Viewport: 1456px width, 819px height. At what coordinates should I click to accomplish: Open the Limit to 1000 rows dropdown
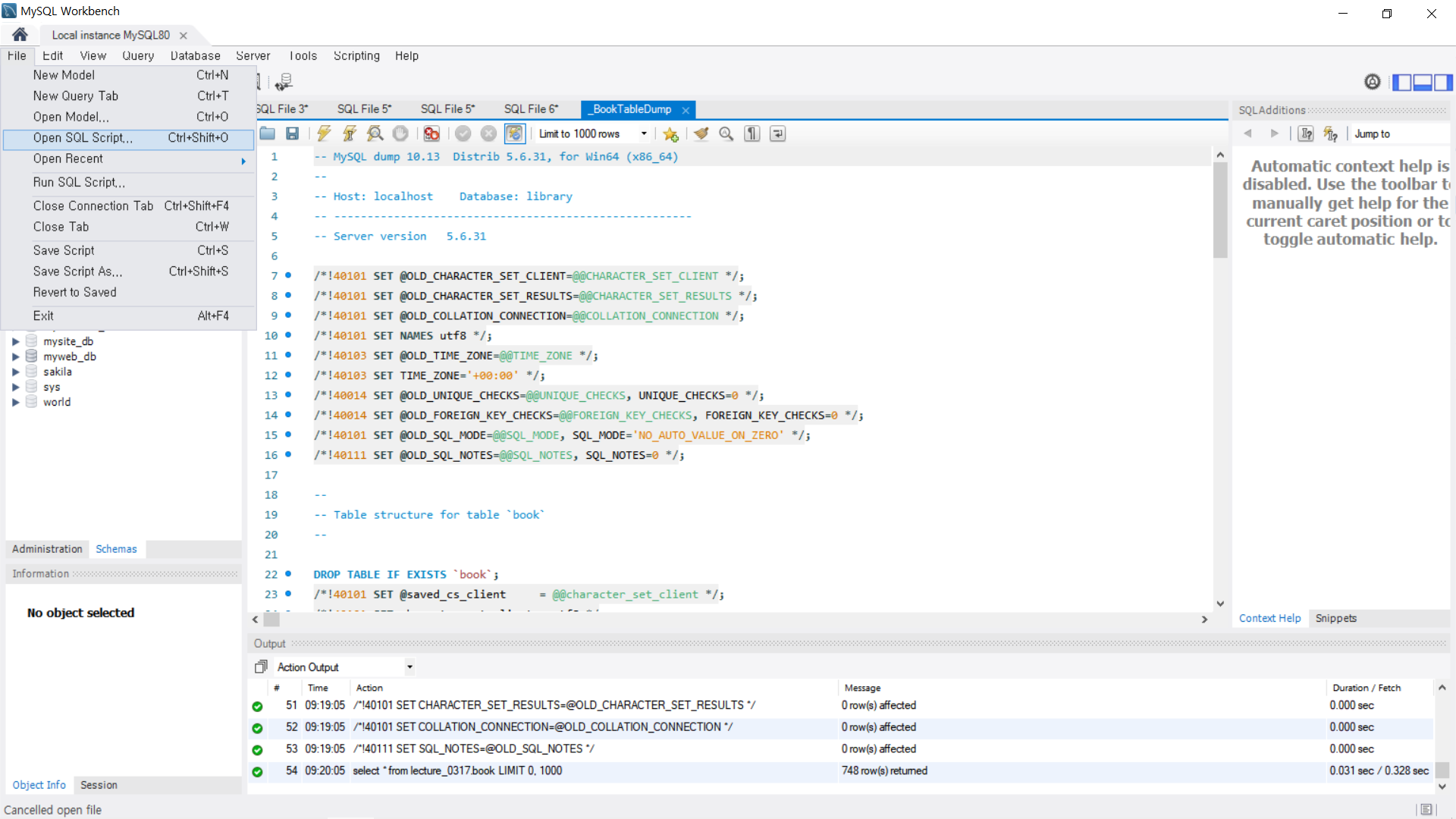(644, 133)
